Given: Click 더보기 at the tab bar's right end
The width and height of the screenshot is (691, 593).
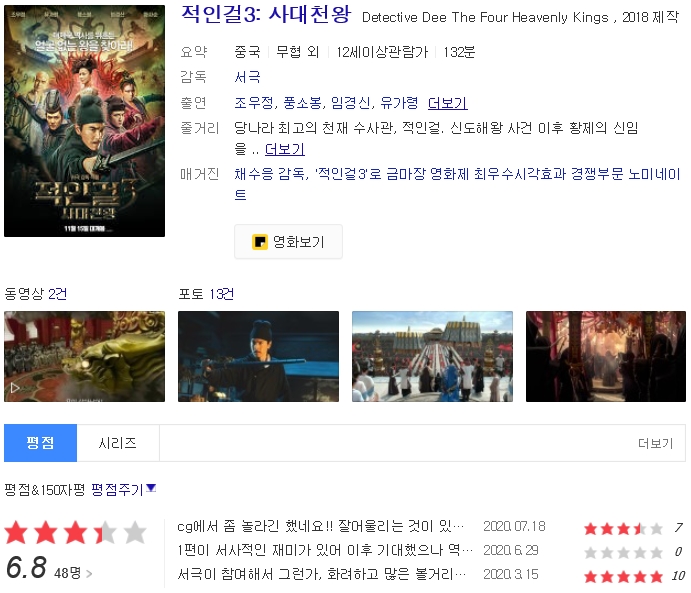Looking at the screenshot, I should [656, 443].
